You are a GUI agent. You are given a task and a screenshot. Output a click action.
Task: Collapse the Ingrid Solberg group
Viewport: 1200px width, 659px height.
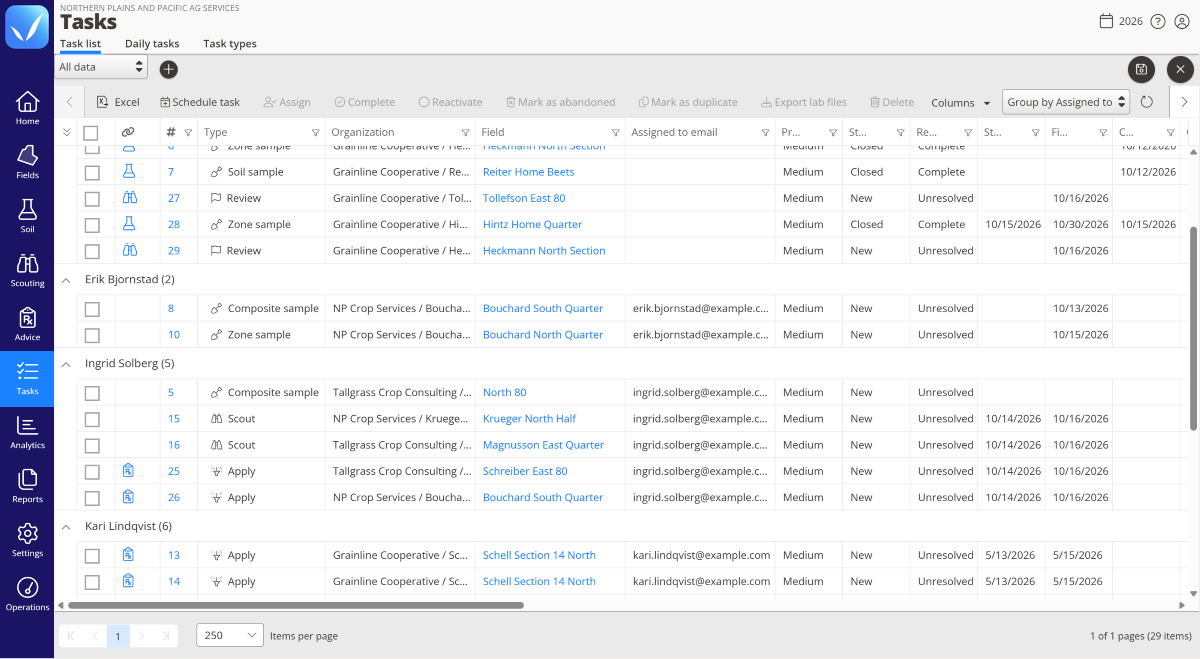click(x=67, y=363)
